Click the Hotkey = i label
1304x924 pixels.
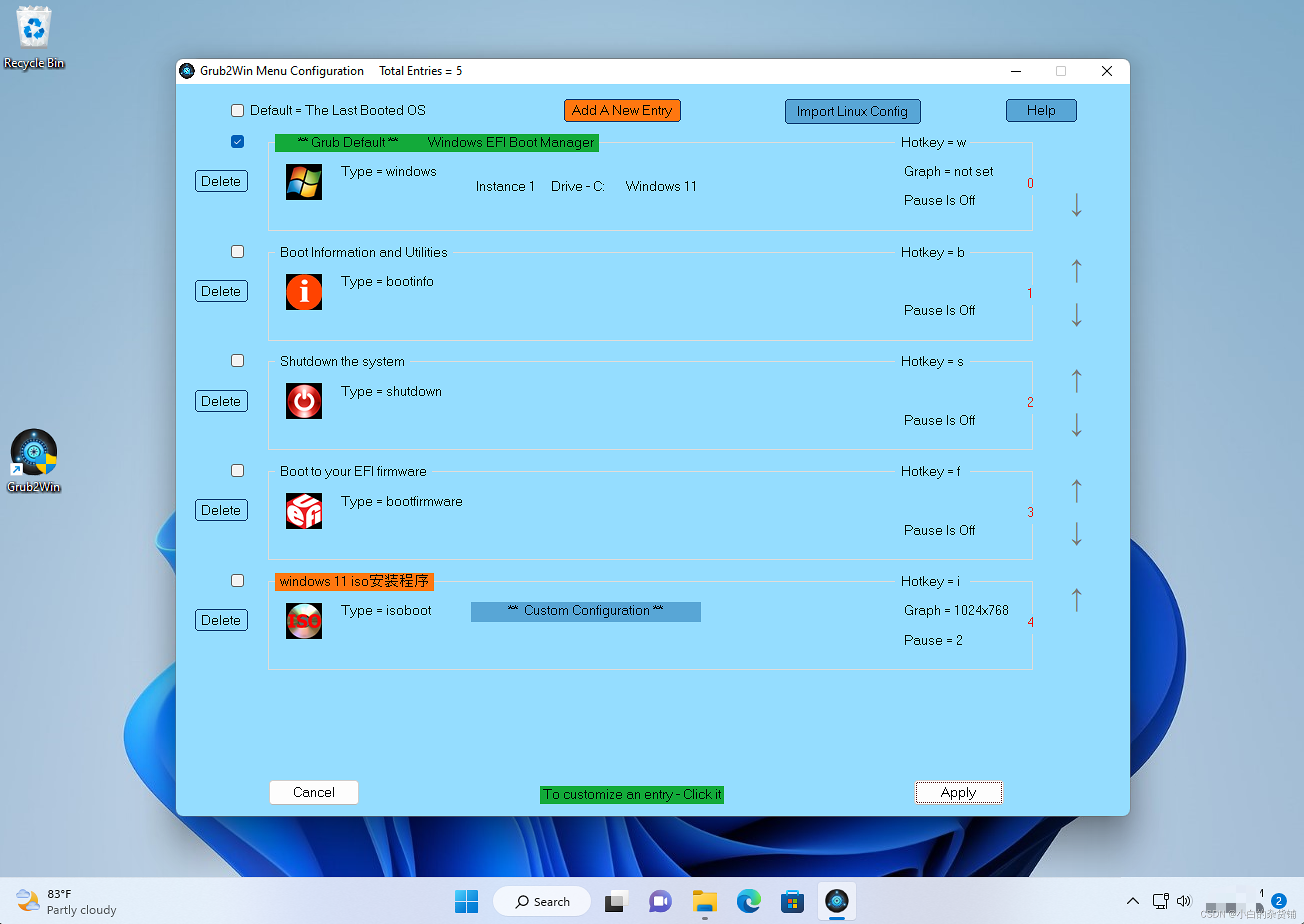930,581
